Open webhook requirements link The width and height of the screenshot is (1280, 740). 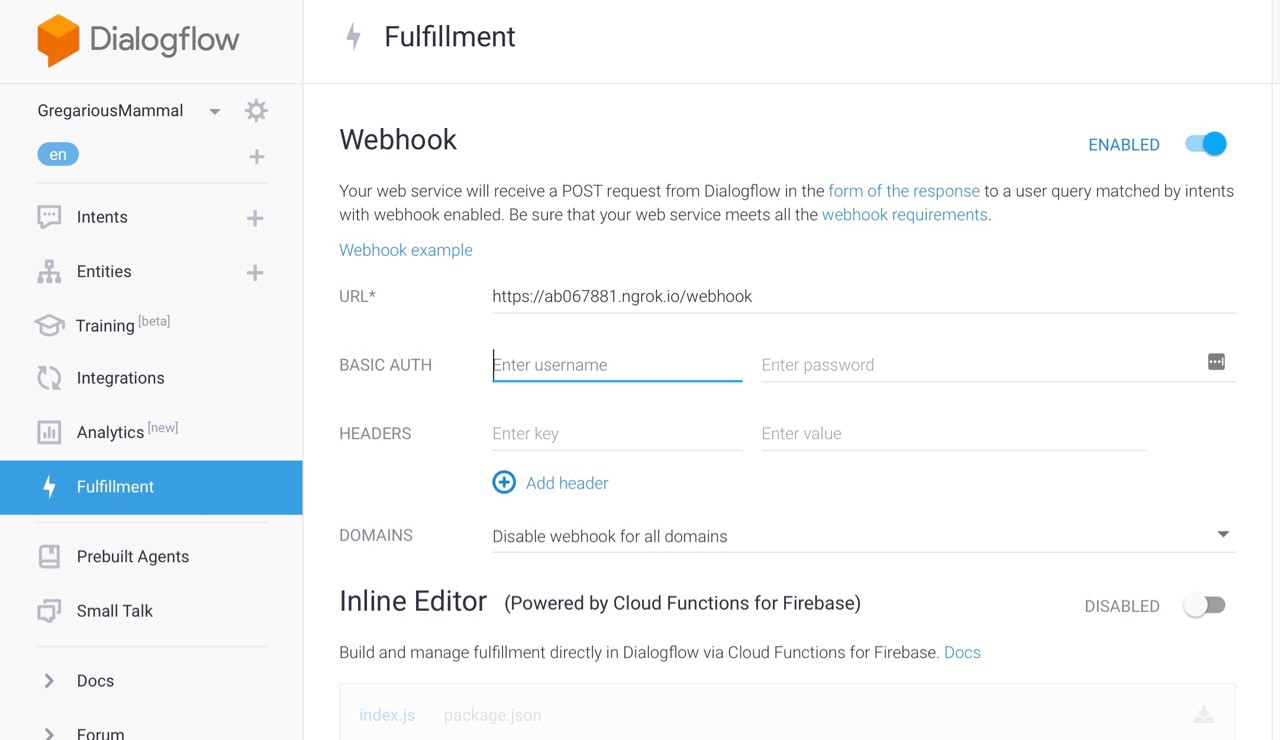click(904, 215)
